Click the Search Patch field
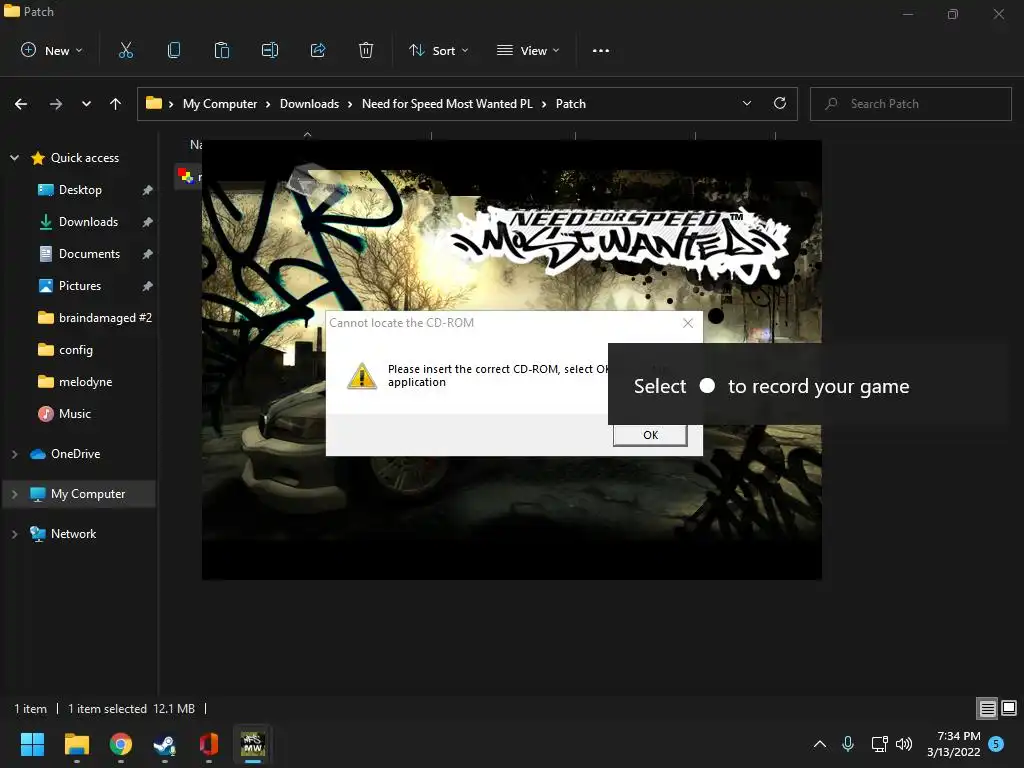1024x768 pixels. [911, 104]
